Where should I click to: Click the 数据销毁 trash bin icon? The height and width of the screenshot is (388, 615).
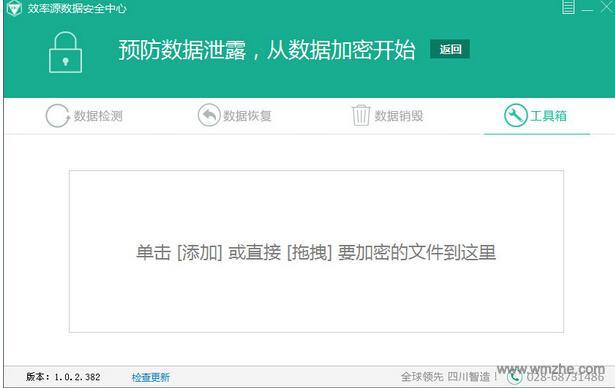[361, 115]
